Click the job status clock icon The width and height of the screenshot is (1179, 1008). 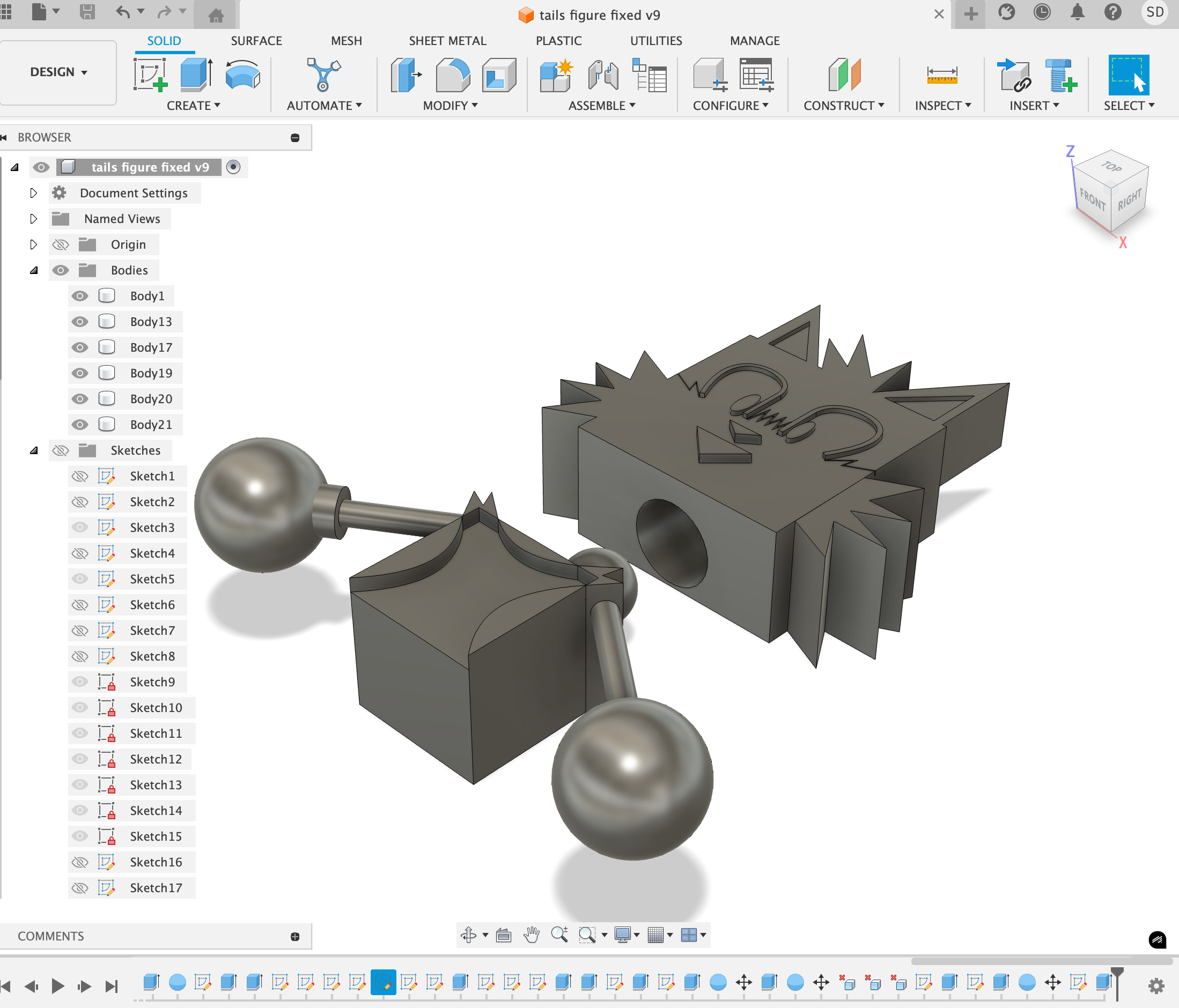pyautogui.click(x=1042, y=12)
